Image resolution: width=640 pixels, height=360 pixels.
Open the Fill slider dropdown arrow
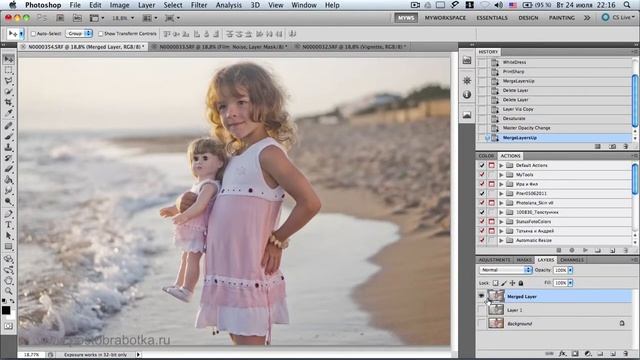(571, 282)
